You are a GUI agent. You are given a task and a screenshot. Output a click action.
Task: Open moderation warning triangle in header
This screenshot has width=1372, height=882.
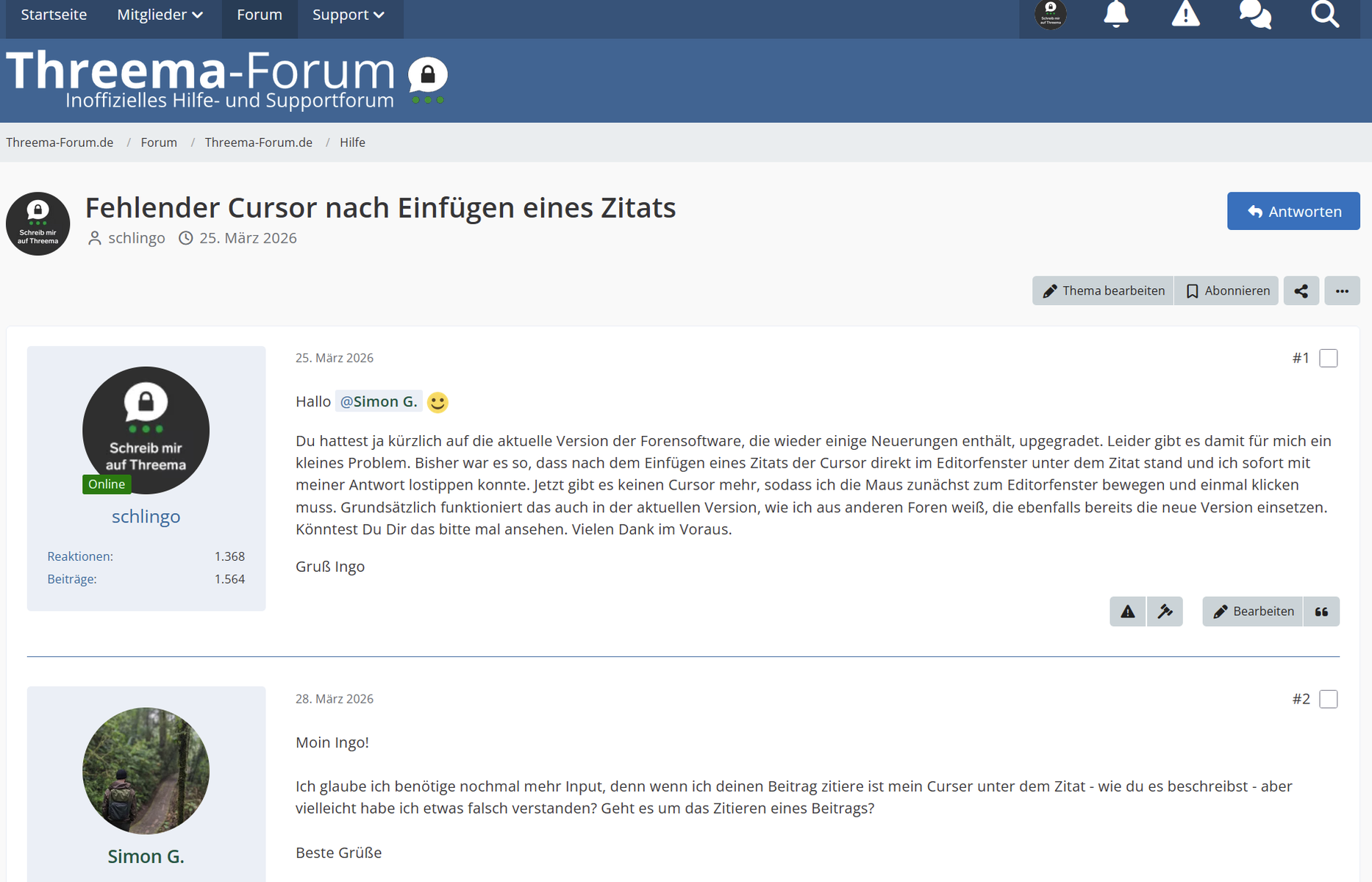1185,14
